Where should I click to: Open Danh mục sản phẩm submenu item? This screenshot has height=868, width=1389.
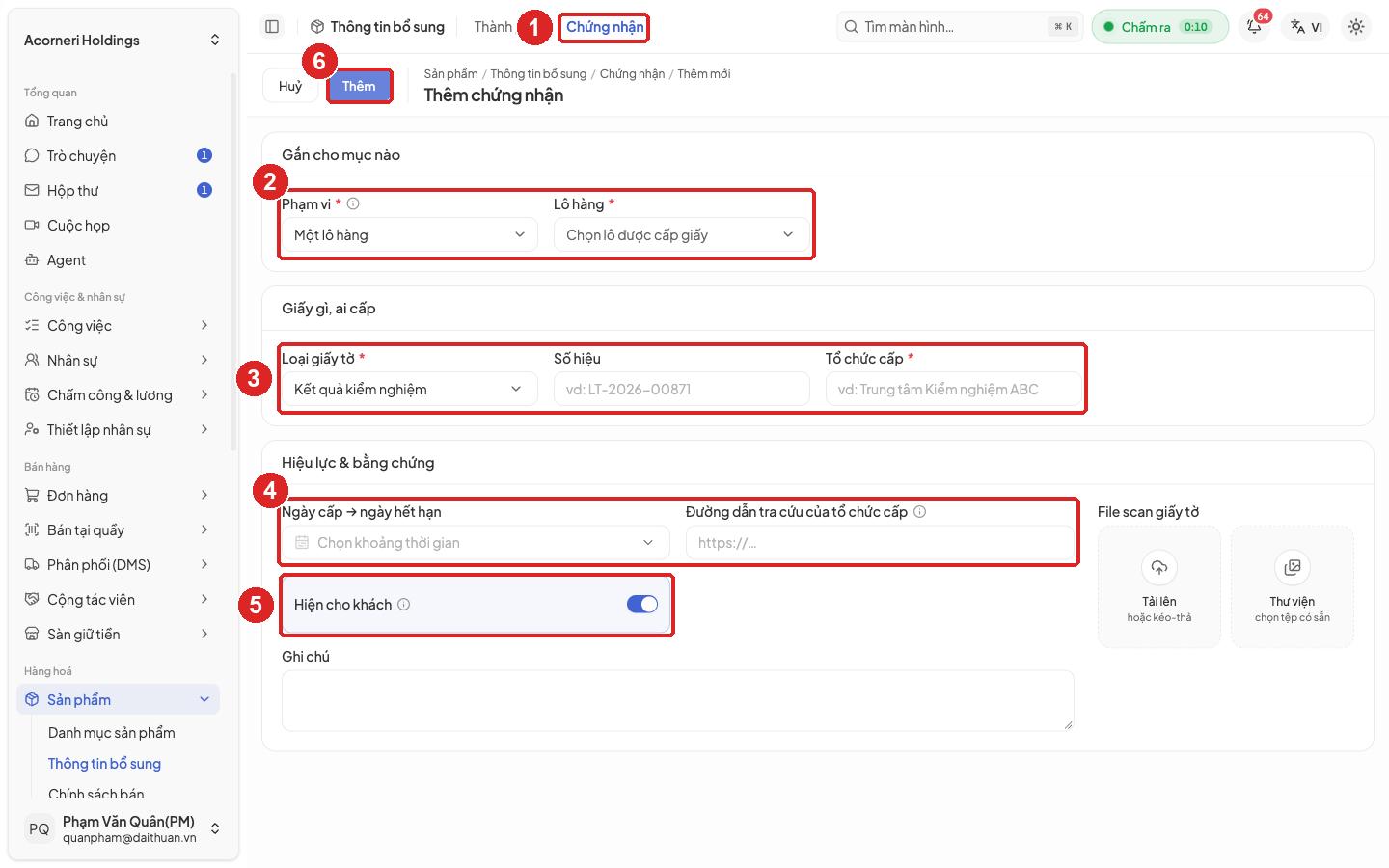click(x=112, y=733)
